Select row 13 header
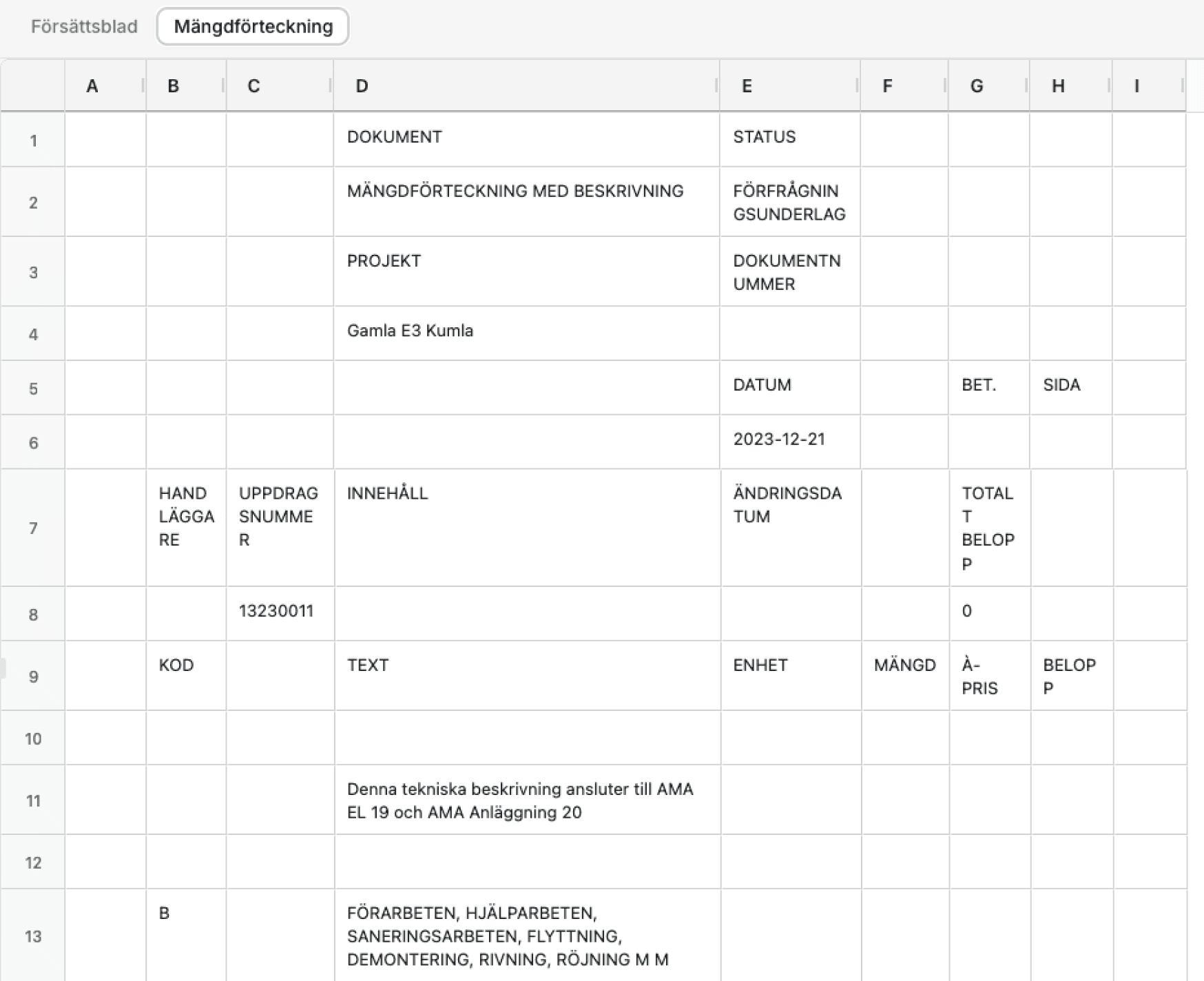The image size is (1204, 981). (x=33, y=936)
